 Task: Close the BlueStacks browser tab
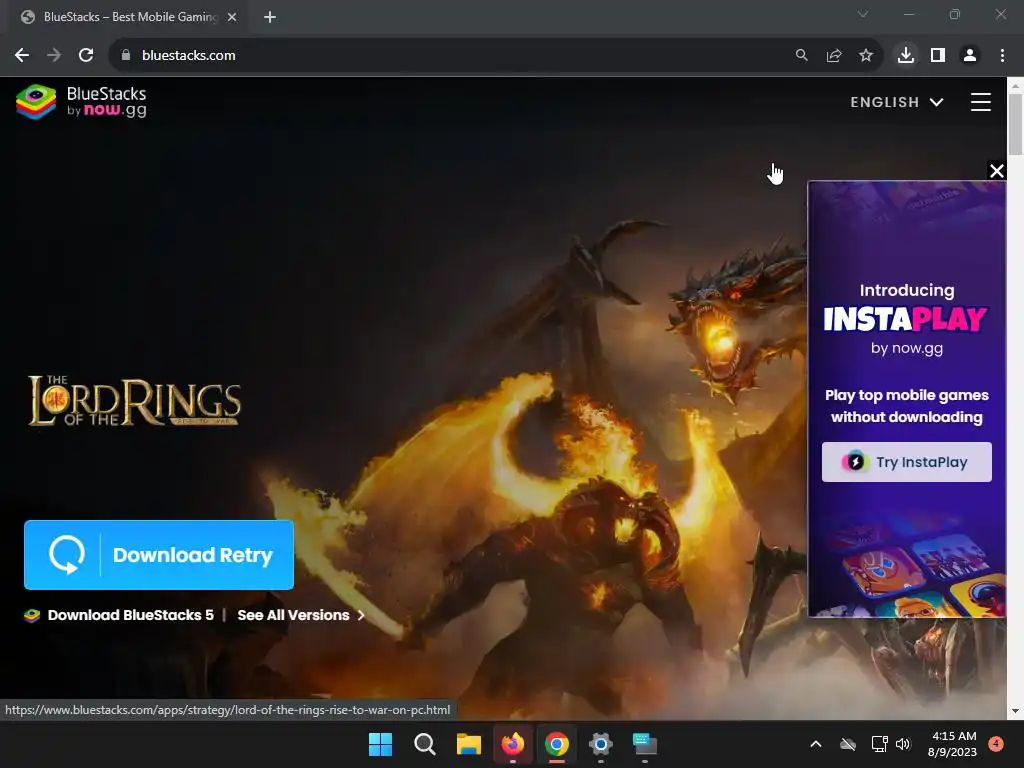click(231, 17)
